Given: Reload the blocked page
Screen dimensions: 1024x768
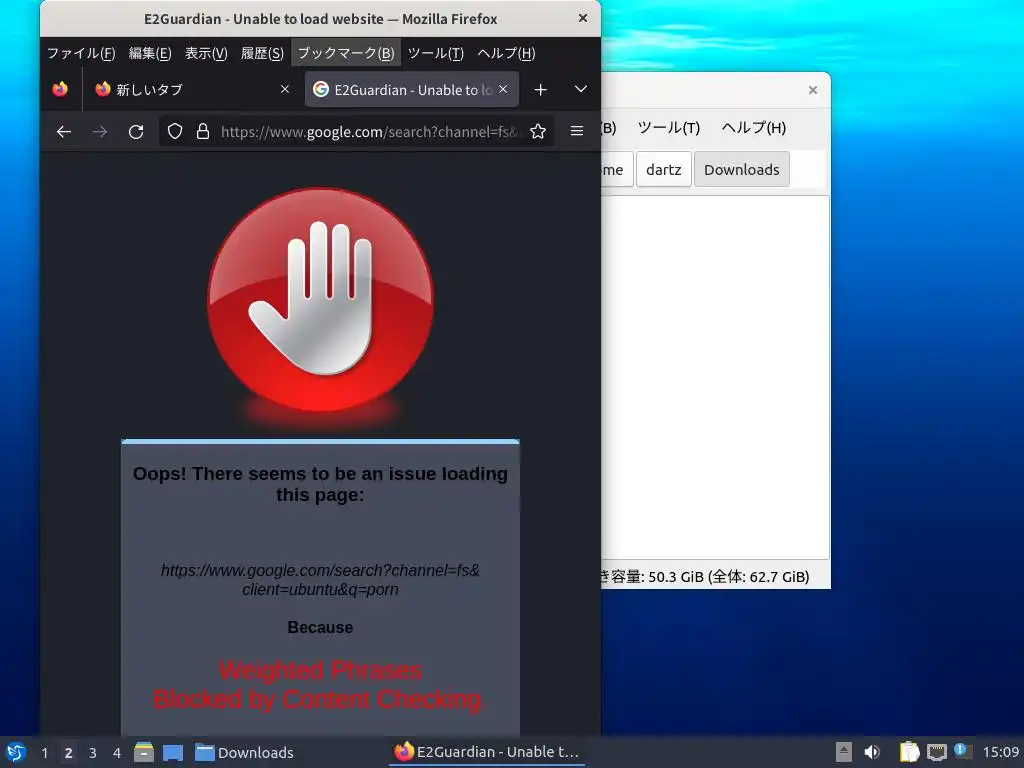Looking at the screenshot, I should [136, 132].
